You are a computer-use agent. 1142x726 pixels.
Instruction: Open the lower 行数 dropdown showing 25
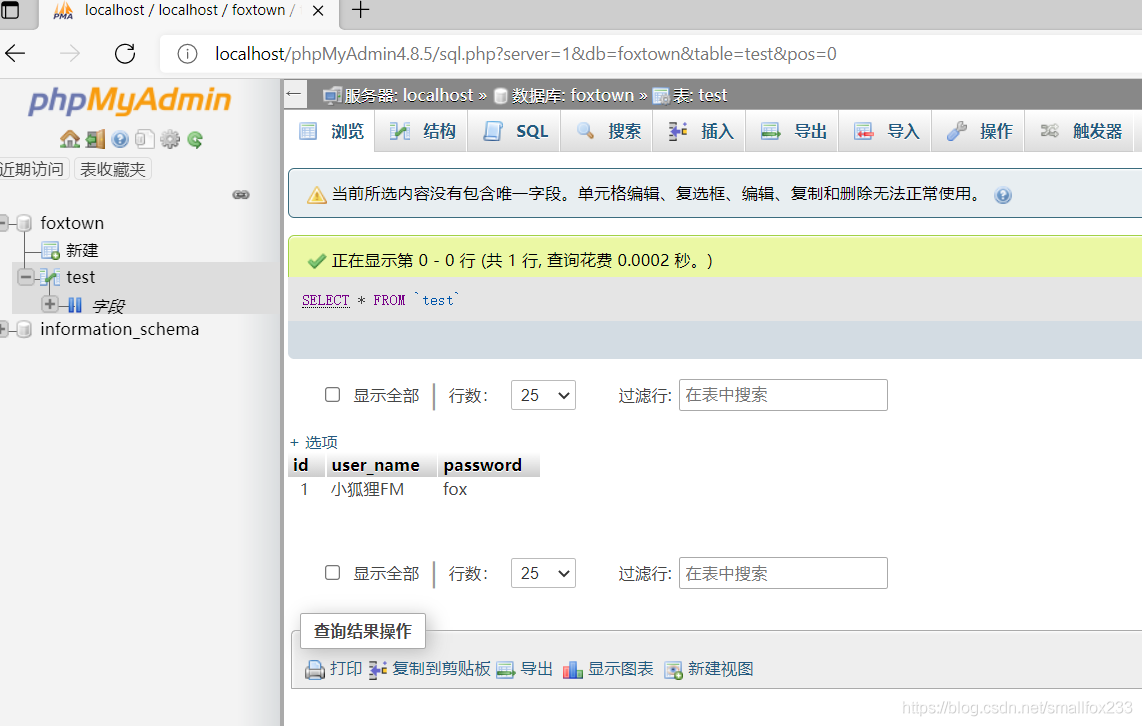pyautogui.click(x=543, y=573)
